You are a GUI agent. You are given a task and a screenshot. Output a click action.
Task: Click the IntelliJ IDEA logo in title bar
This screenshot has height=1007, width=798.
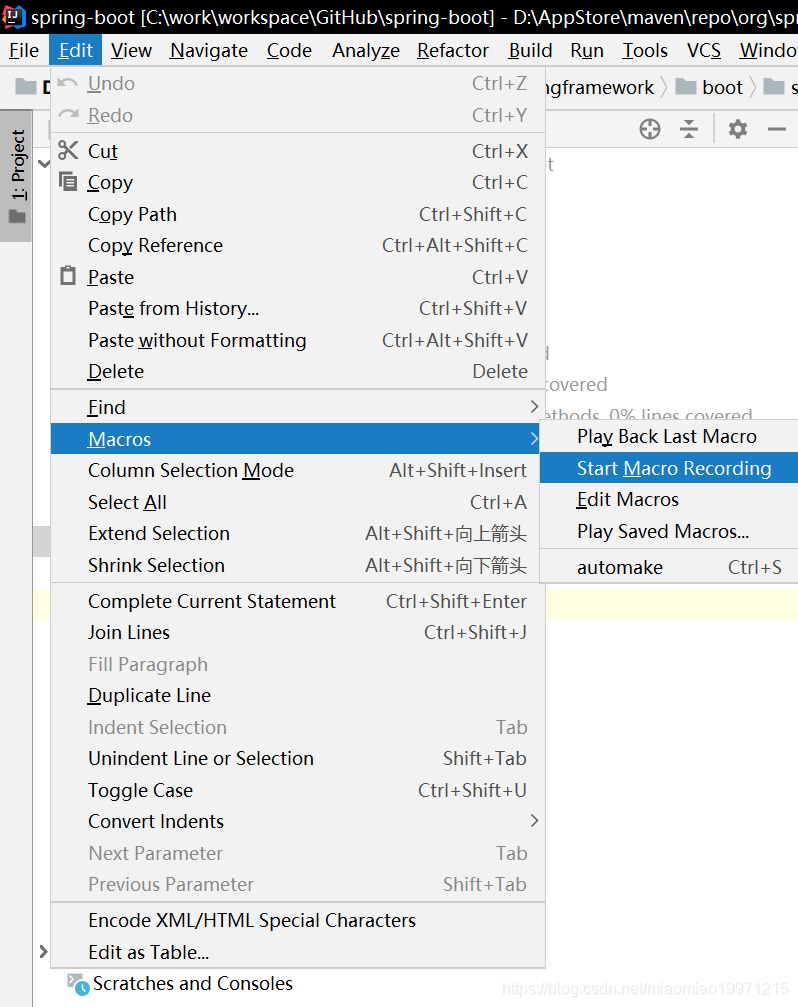13,14
